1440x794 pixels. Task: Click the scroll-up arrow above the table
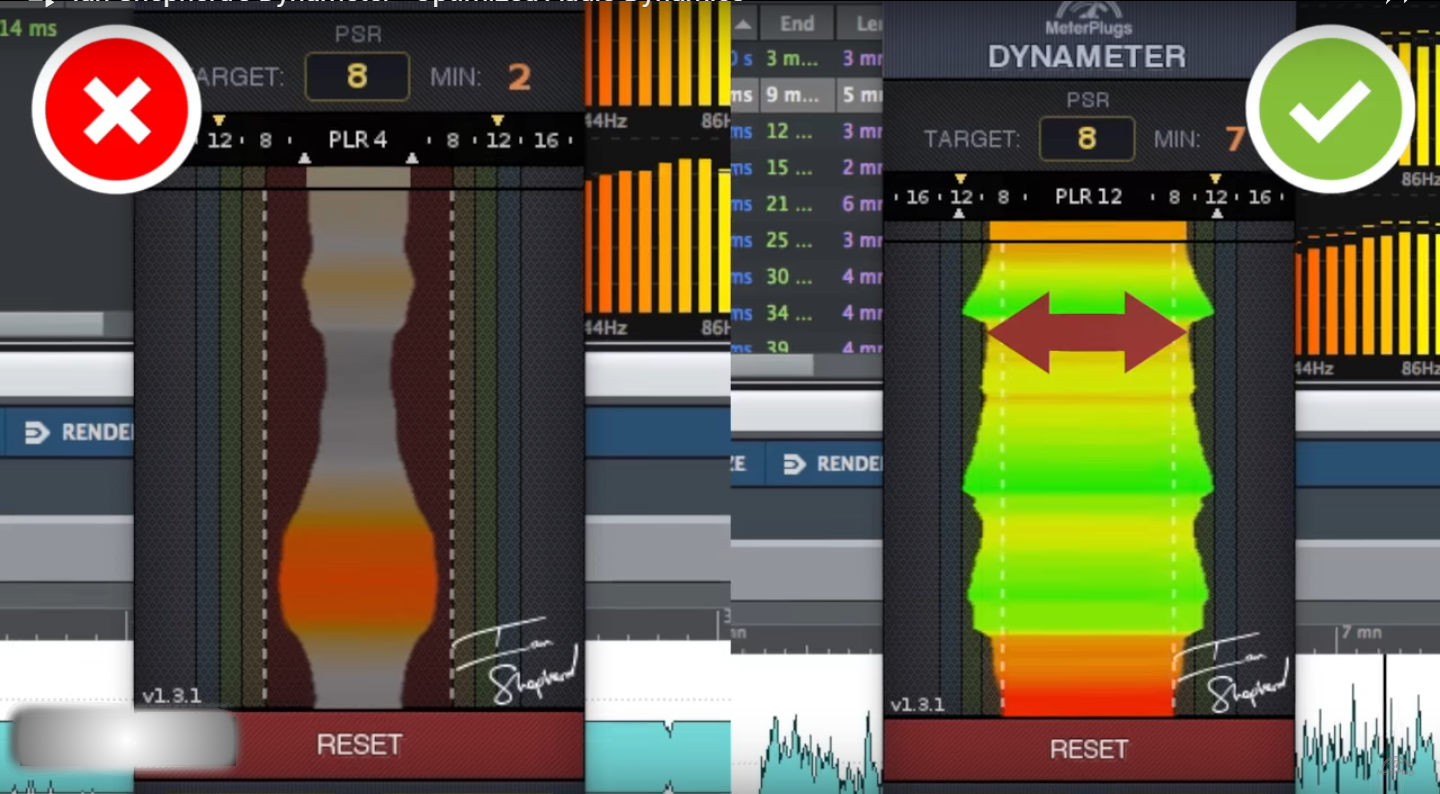pyautogui.click(x=741, y=24)
